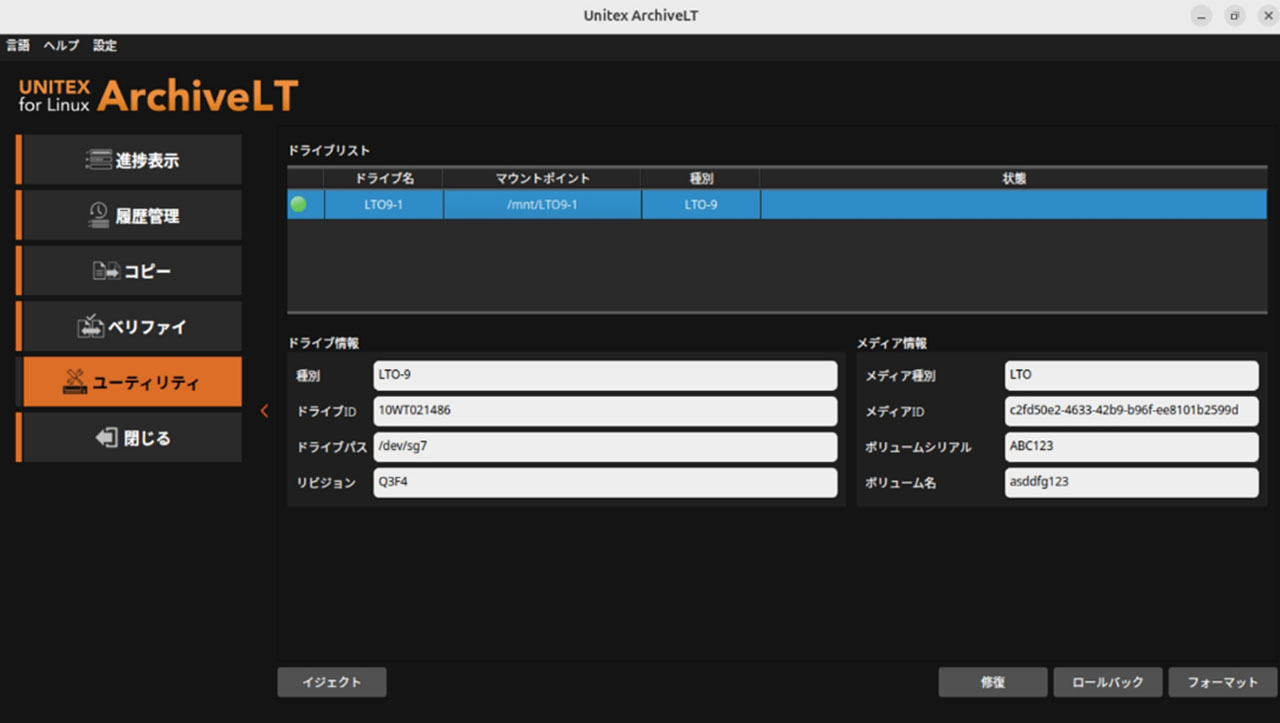
Task: Go to 履歴管理 history management
Action: 131,216
